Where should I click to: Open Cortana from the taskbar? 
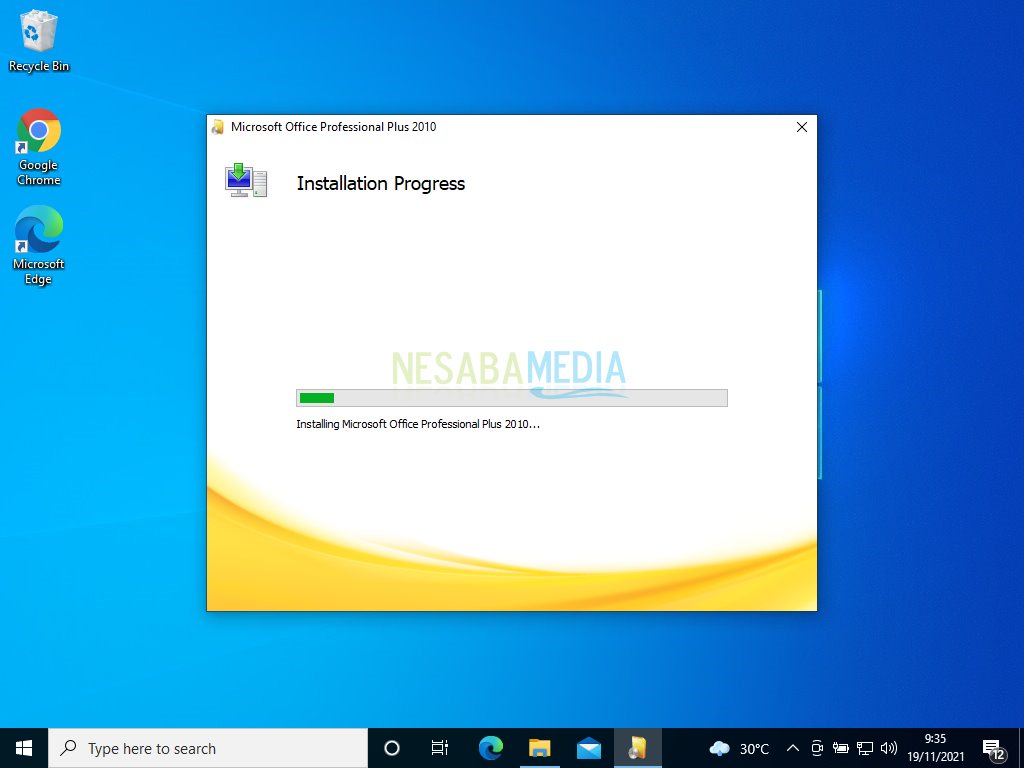(391, 747)
